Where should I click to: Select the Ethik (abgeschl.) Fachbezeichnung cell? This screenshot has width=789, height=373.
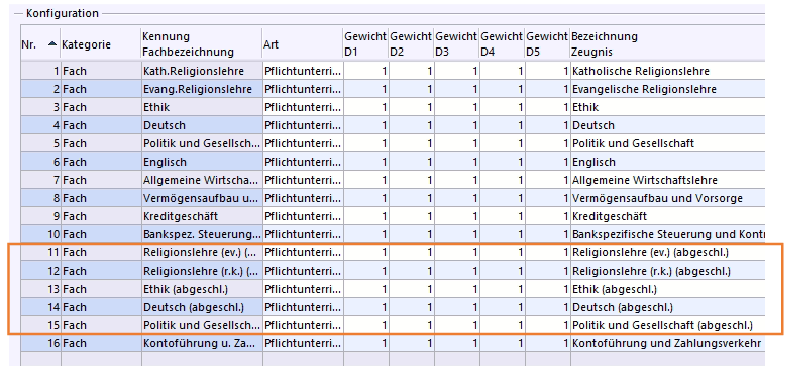pyautogui.click(x=201, y=289)
